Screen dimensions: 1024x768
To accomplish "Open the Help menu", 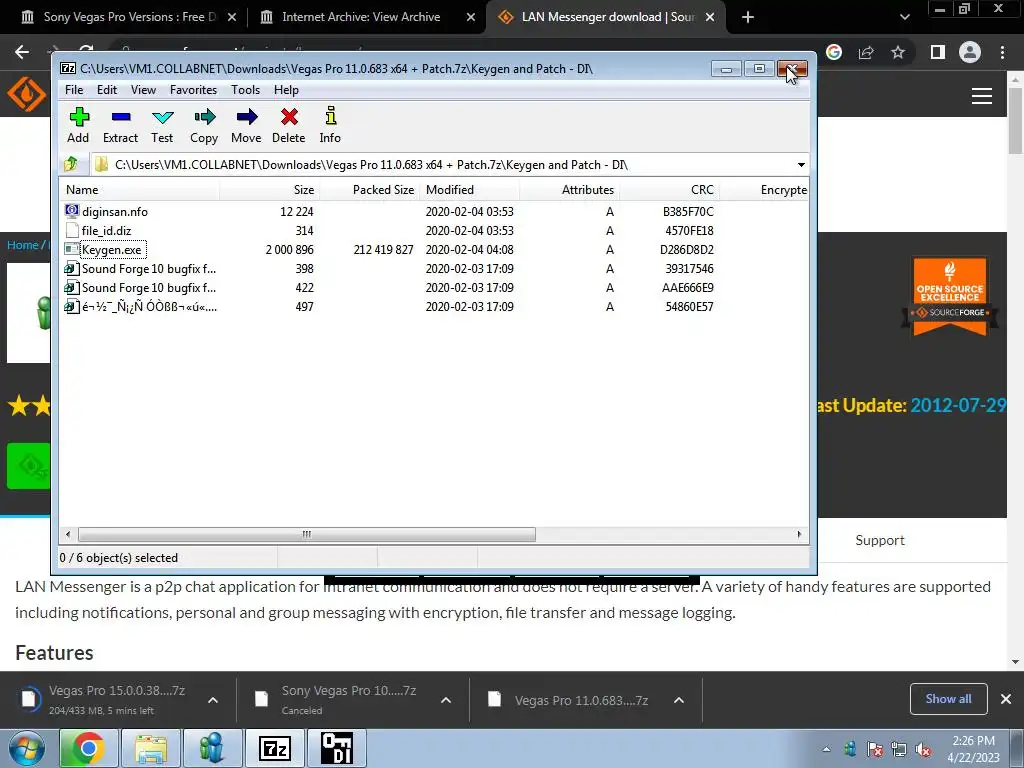I will coord(286,89).
